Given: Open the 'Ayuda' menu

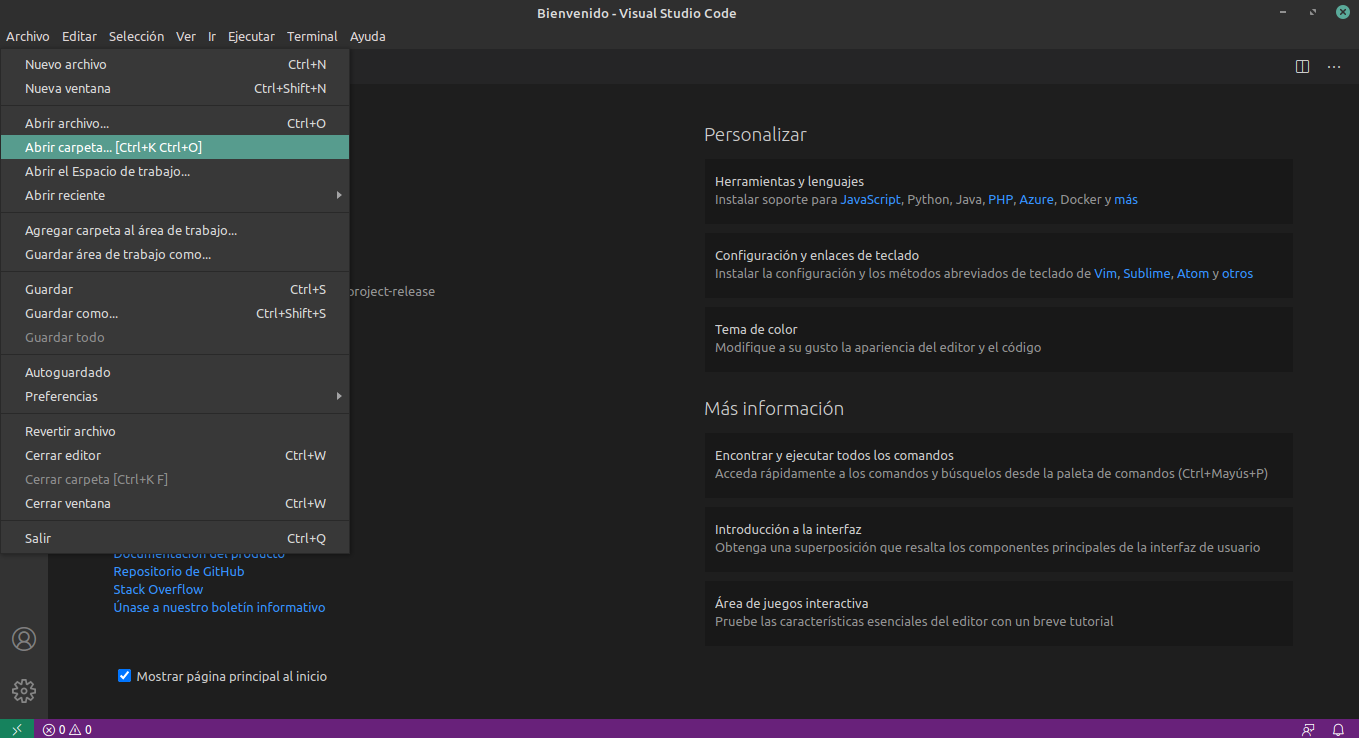Looking at the screenshot, I should point(367,36).
